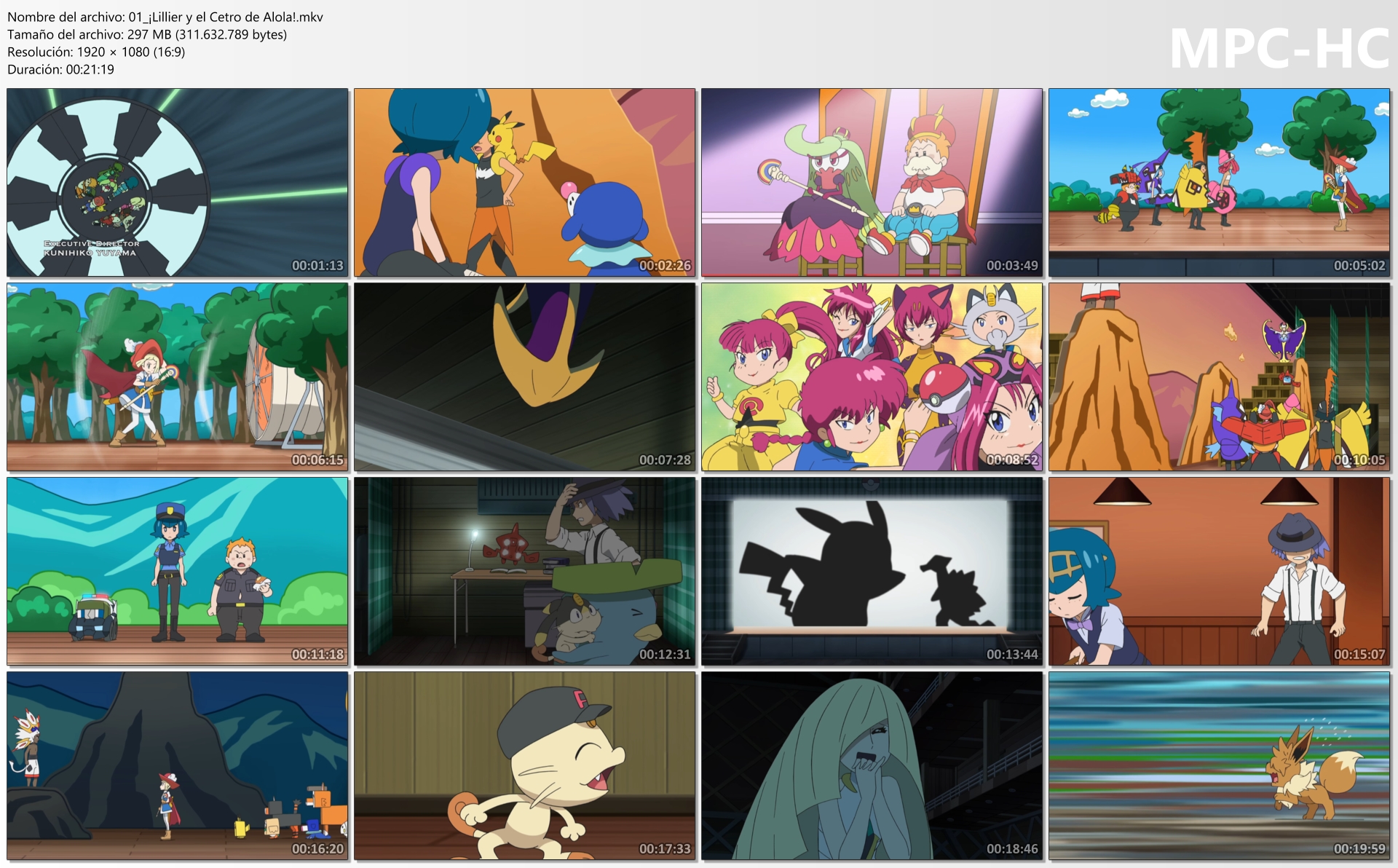Select the thumbnail at 00:11:18

178,572
